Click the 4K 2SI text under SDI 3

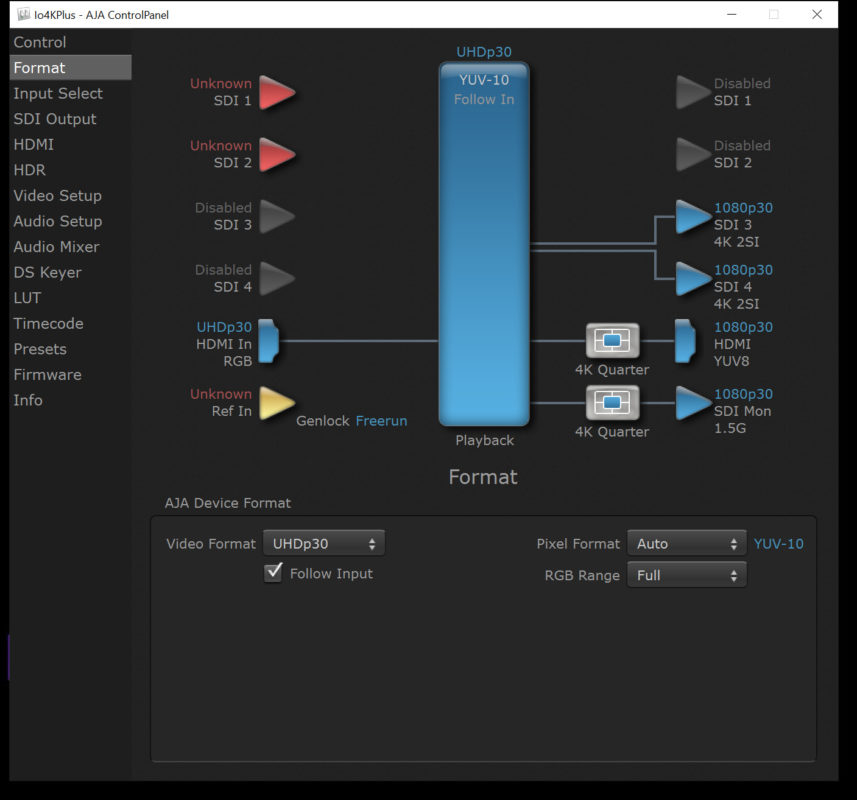tap(736, 242)
